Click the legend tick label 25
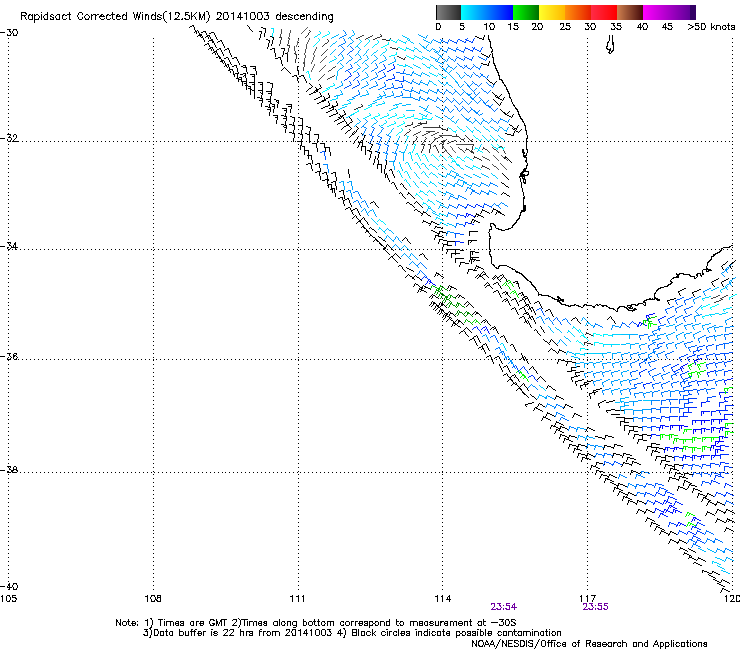740x650 pixels. click(x=565, y=27)
